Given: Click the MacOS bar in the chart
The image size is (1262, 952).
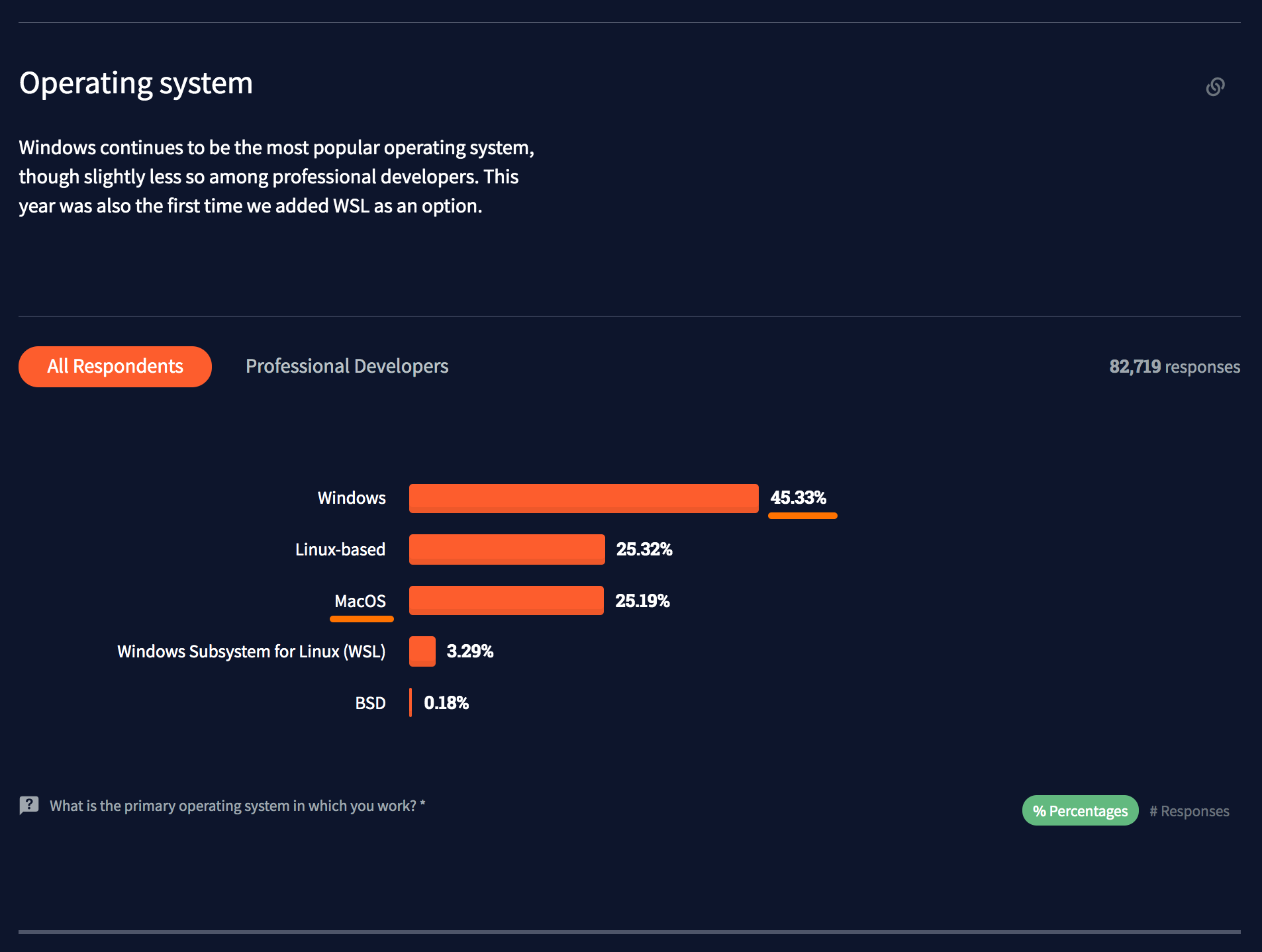Looking at the screenshot, I should pos(506,600).
